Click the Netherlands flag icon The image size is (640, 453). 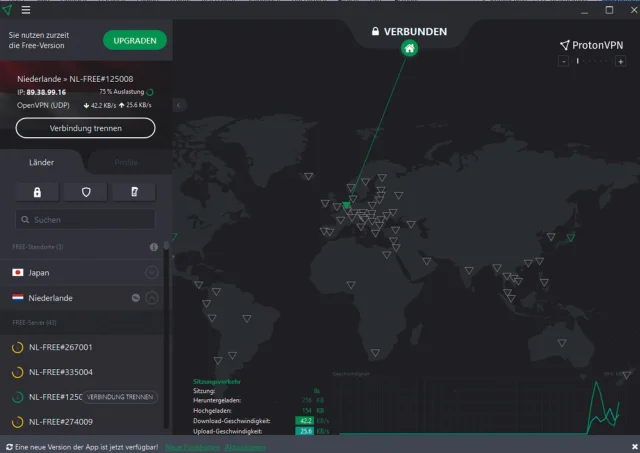(x=18, y=298)
